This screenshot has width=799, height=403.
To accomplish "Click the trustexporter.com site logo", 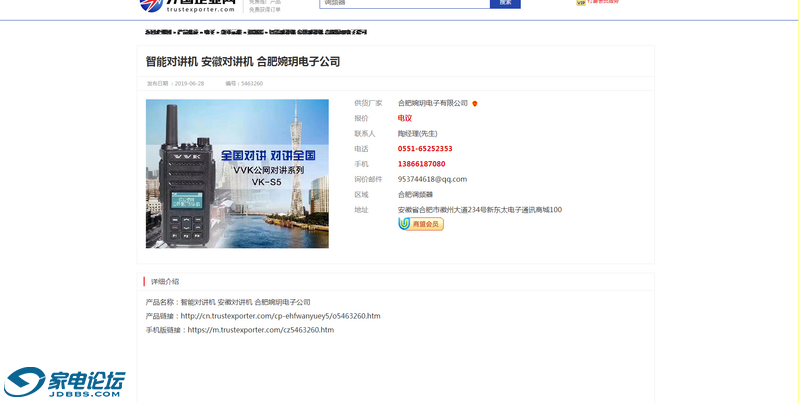I will pos(188,6).
